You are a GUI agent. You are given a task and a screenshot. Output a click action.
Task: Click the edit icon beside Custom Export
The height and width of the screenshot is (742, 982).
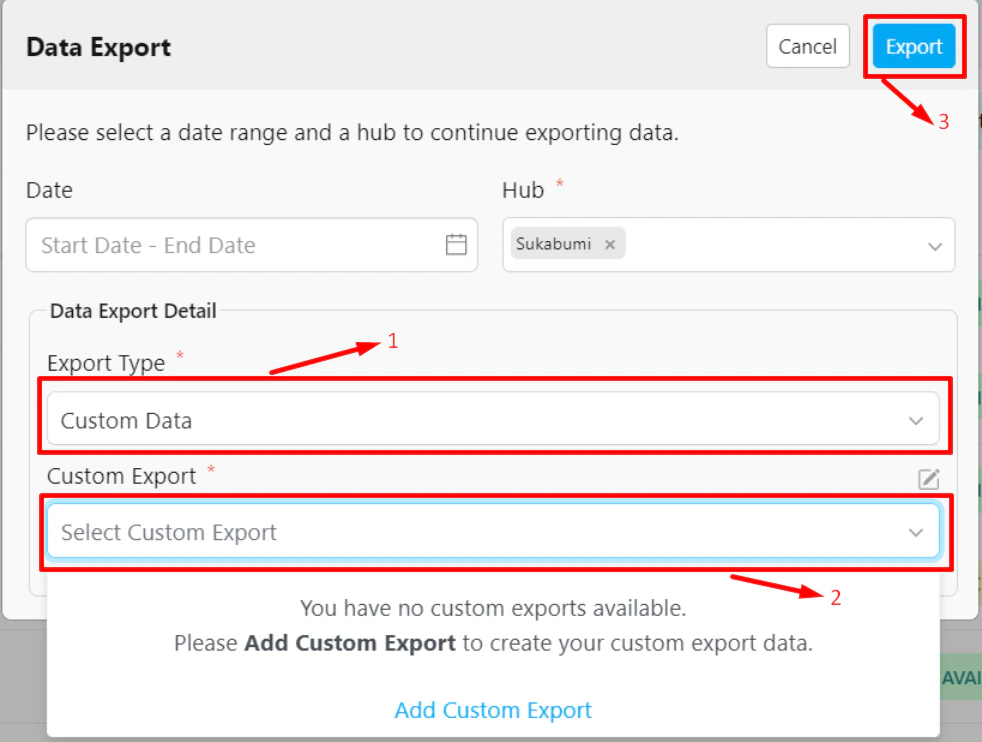click(929, 479)
